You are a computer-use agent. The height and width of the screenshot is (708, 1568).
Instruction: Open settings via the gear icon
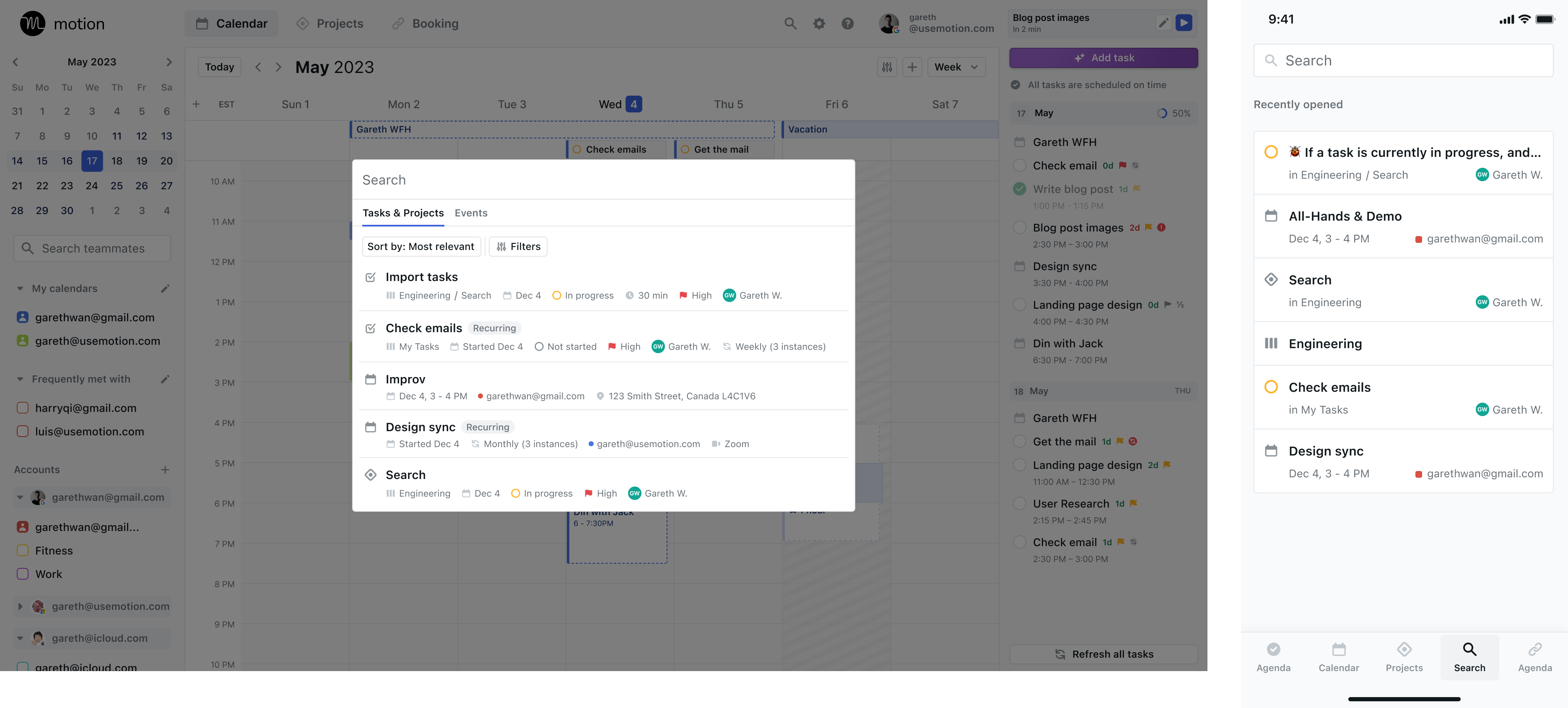coord(819,24)
